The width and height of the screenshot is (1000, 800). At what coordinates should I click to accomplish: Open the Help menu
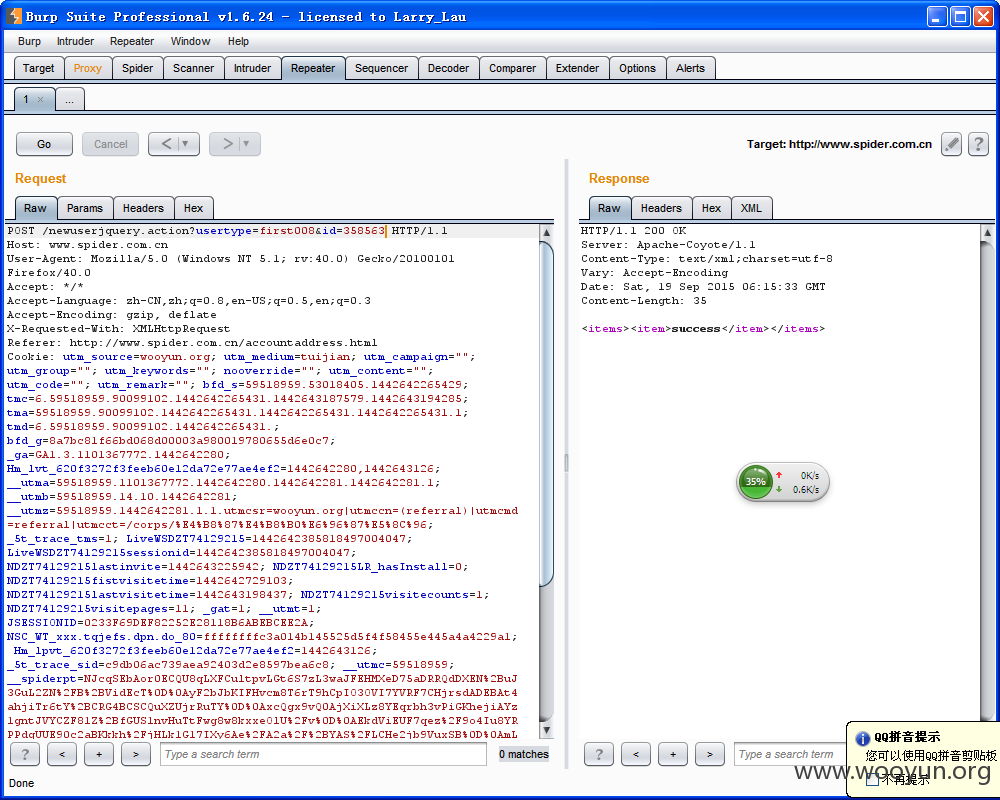tap(238, 41)
